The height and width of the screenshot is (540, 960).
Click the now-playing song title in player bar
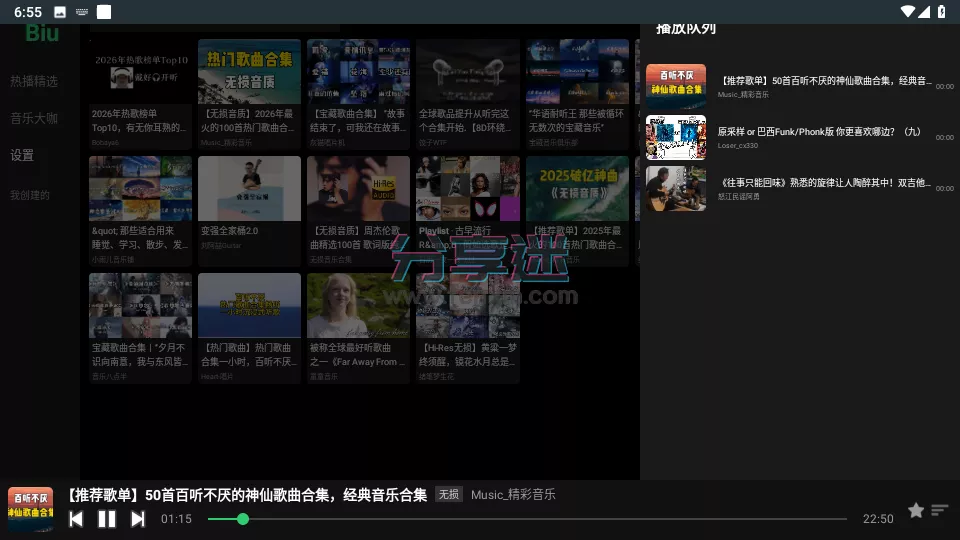[247, 495]
